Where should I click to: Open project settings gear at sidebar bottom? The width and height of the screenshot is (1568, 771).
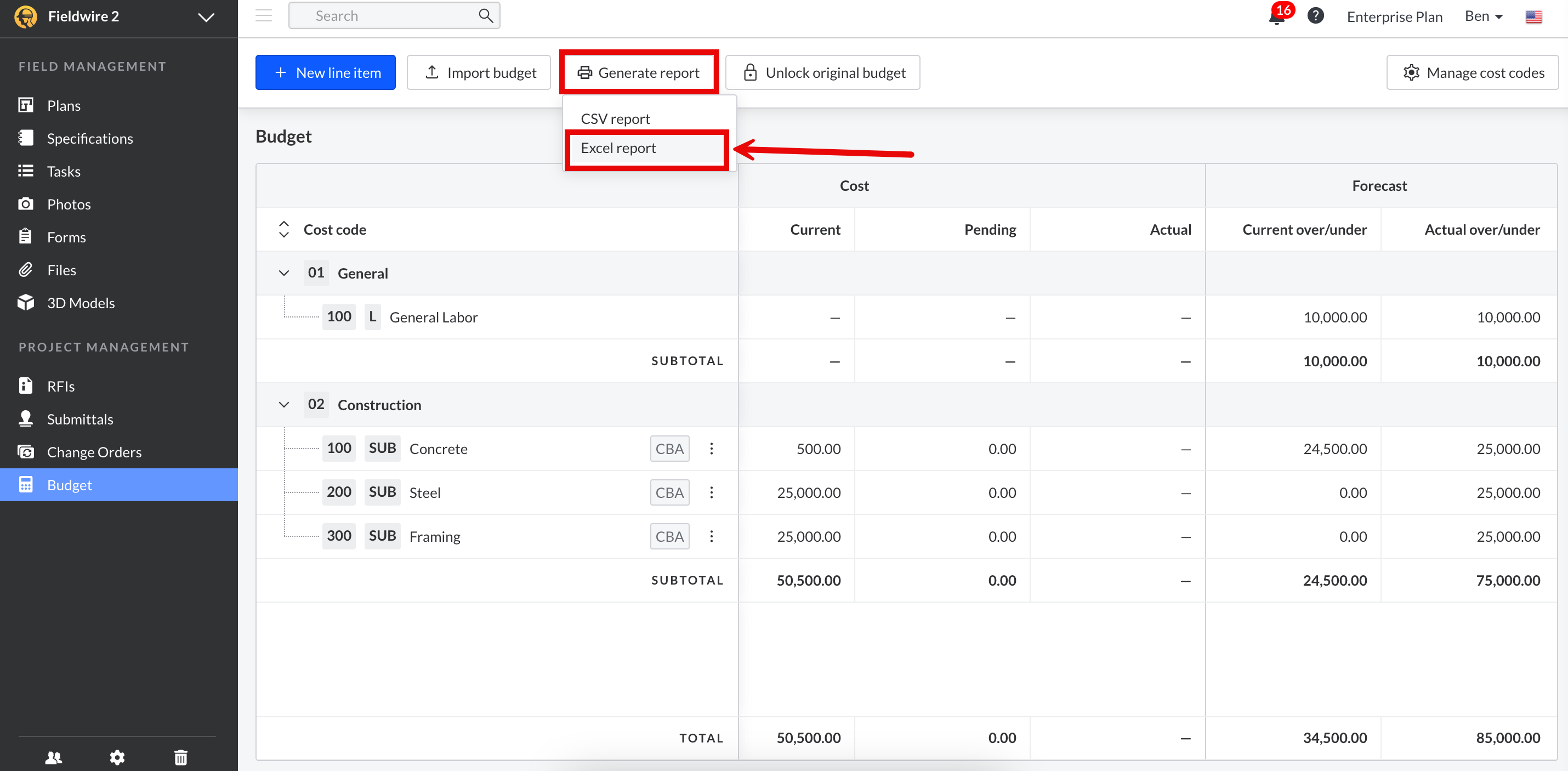coord(117,757)
